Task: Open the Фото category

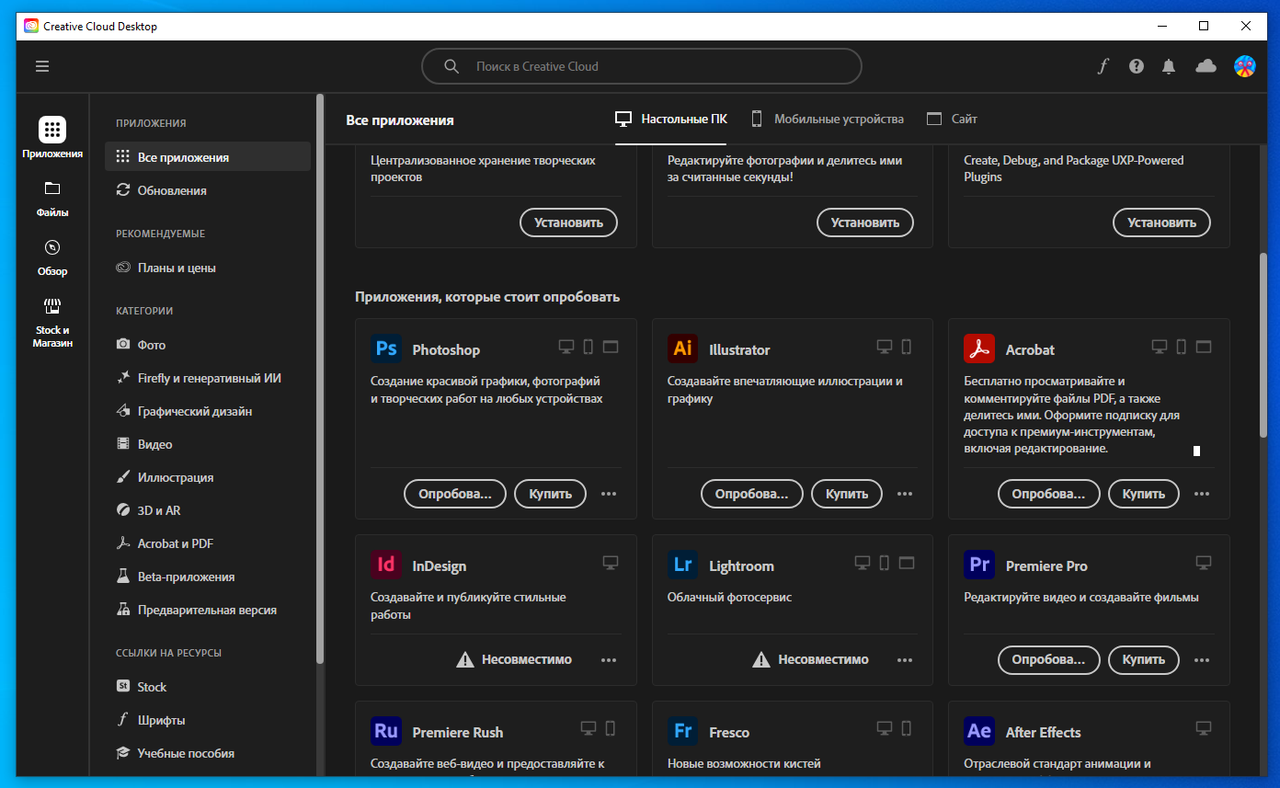Action: click(208, 344)
